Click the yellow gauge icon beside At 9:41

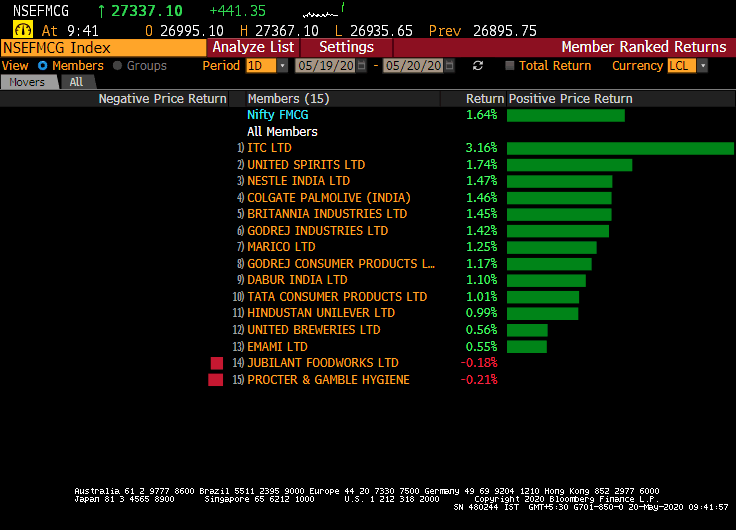coord(22,30)
